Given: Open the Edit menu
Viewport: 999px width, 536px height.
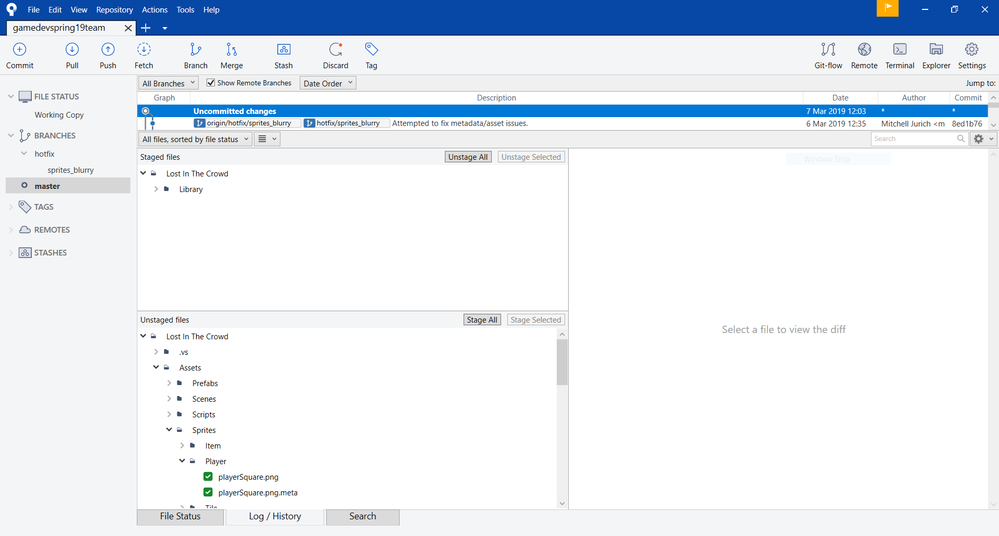Looking at the screenshot, I should pos(55,10).
